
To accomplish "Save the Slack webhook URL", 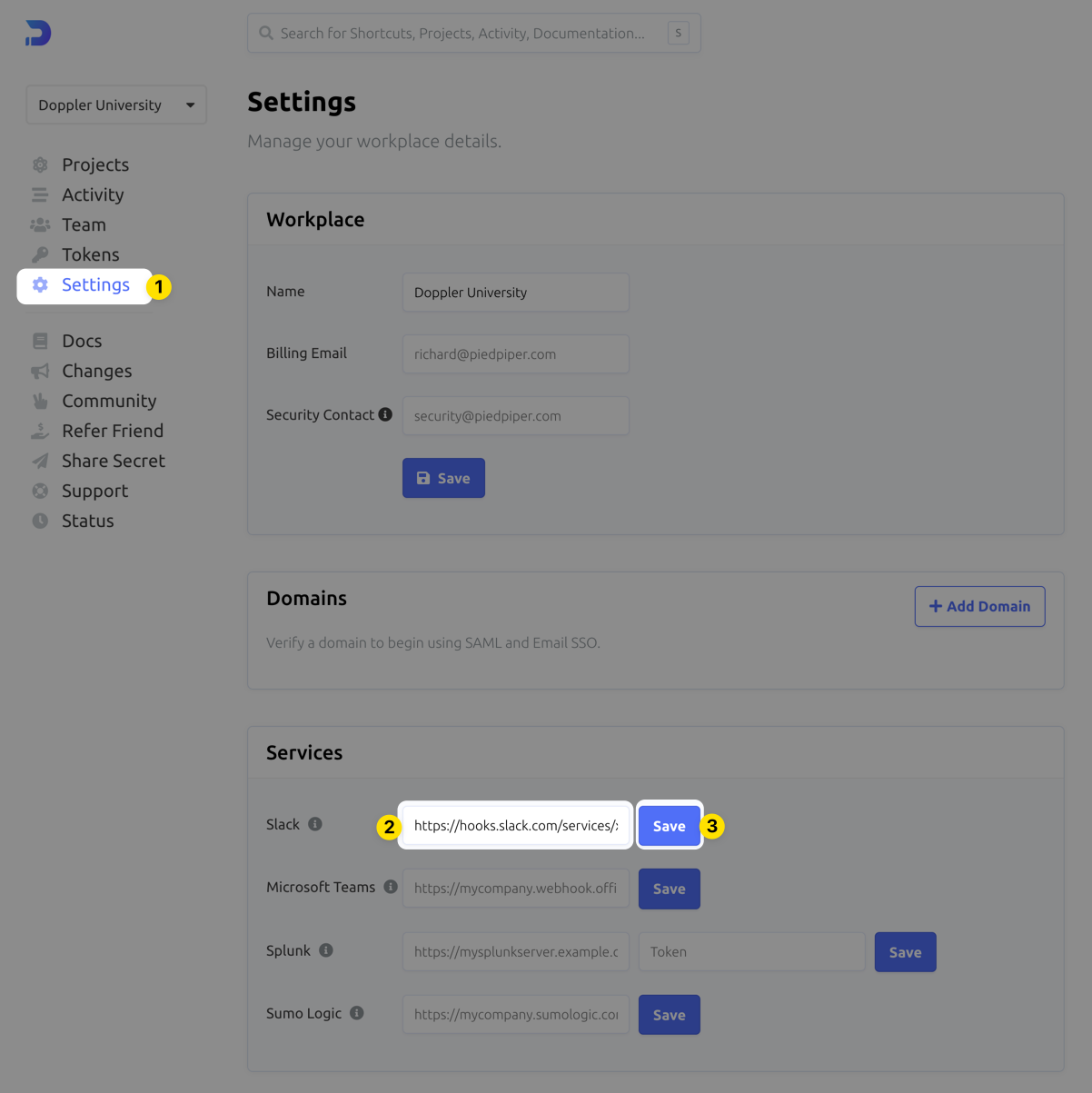I will 670,826.
